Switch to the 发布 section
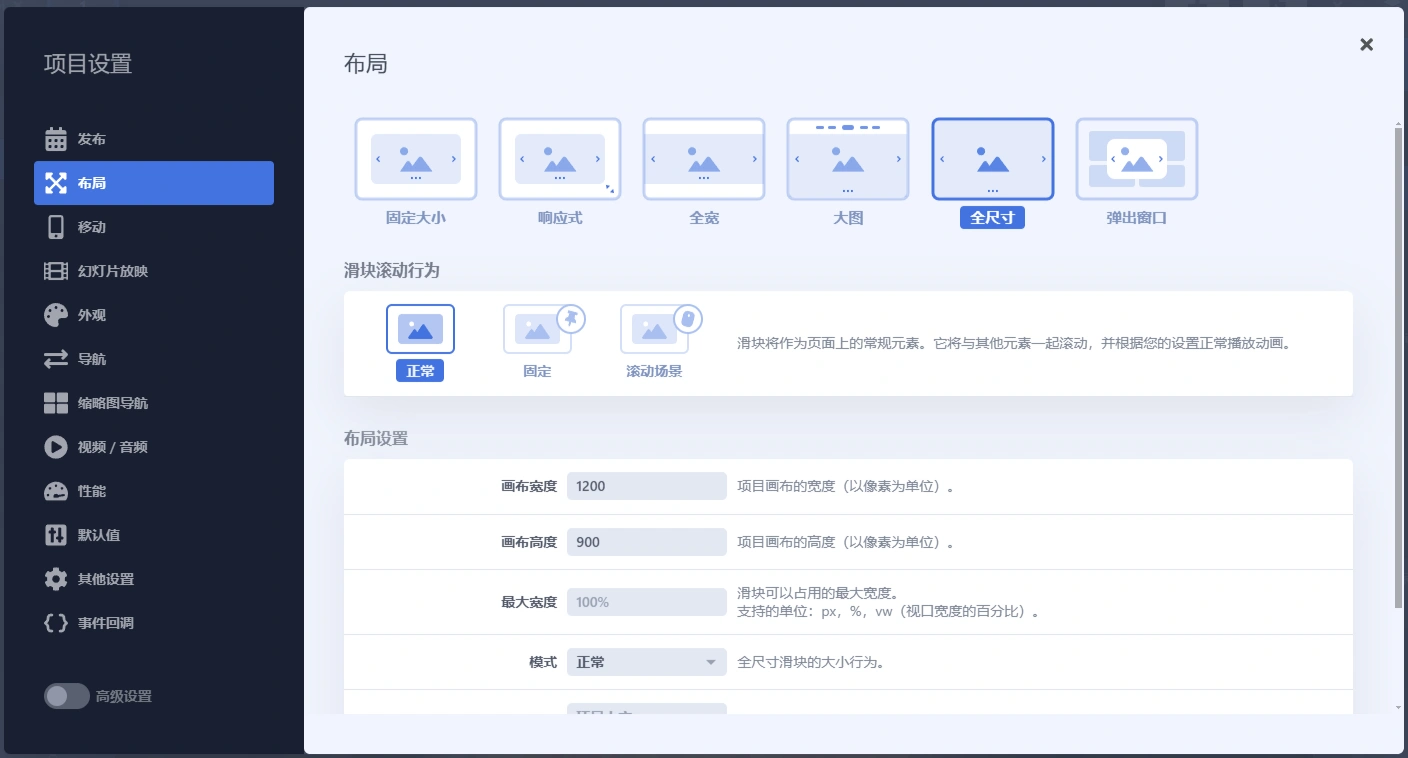Image resolution: width=1408 pixels, height=758 pixels. pyautogui.click(x=90, y=139)
